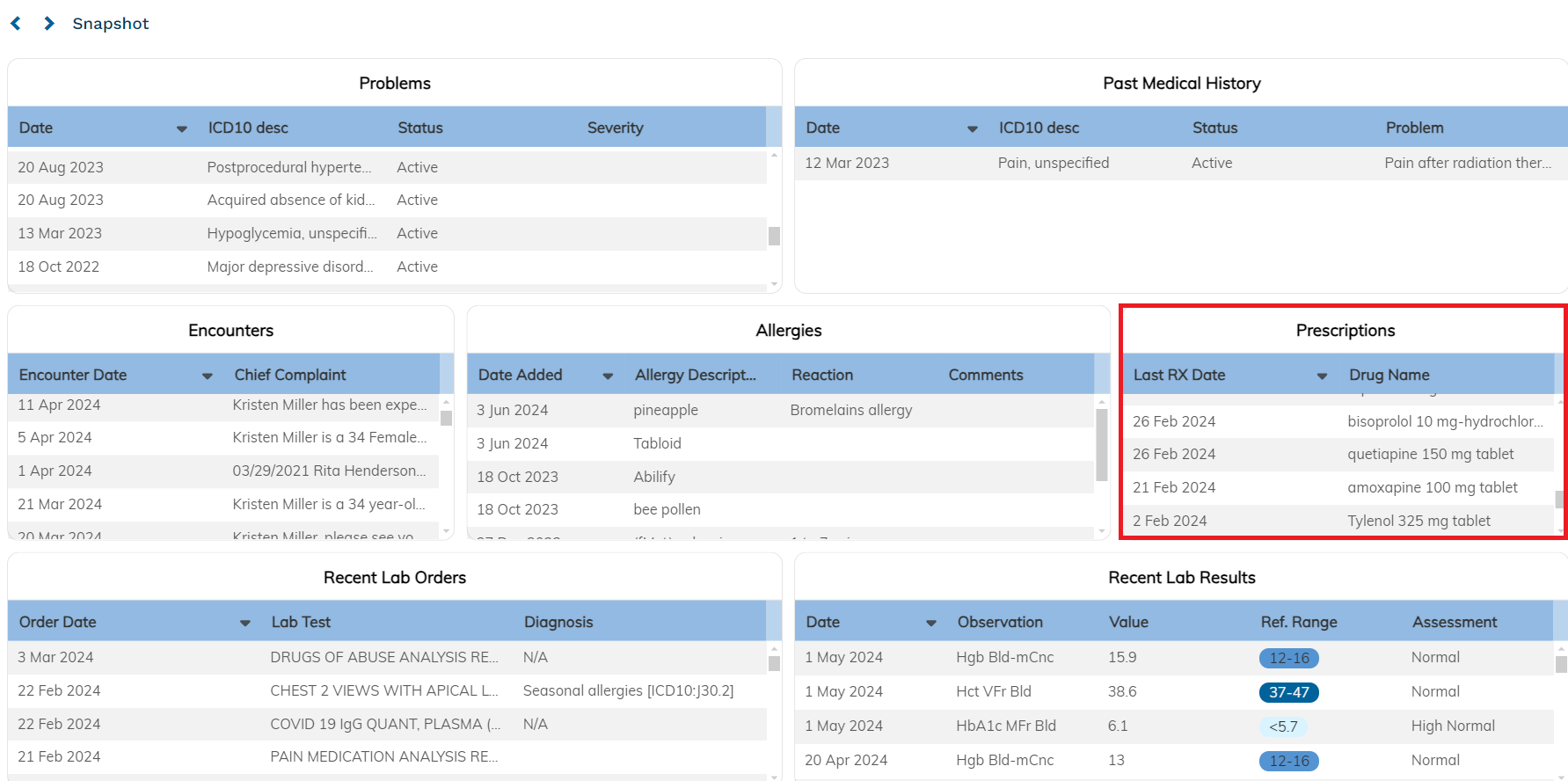Select the Tabloid allergy row

pyautogui.click(x=780, y=444)
